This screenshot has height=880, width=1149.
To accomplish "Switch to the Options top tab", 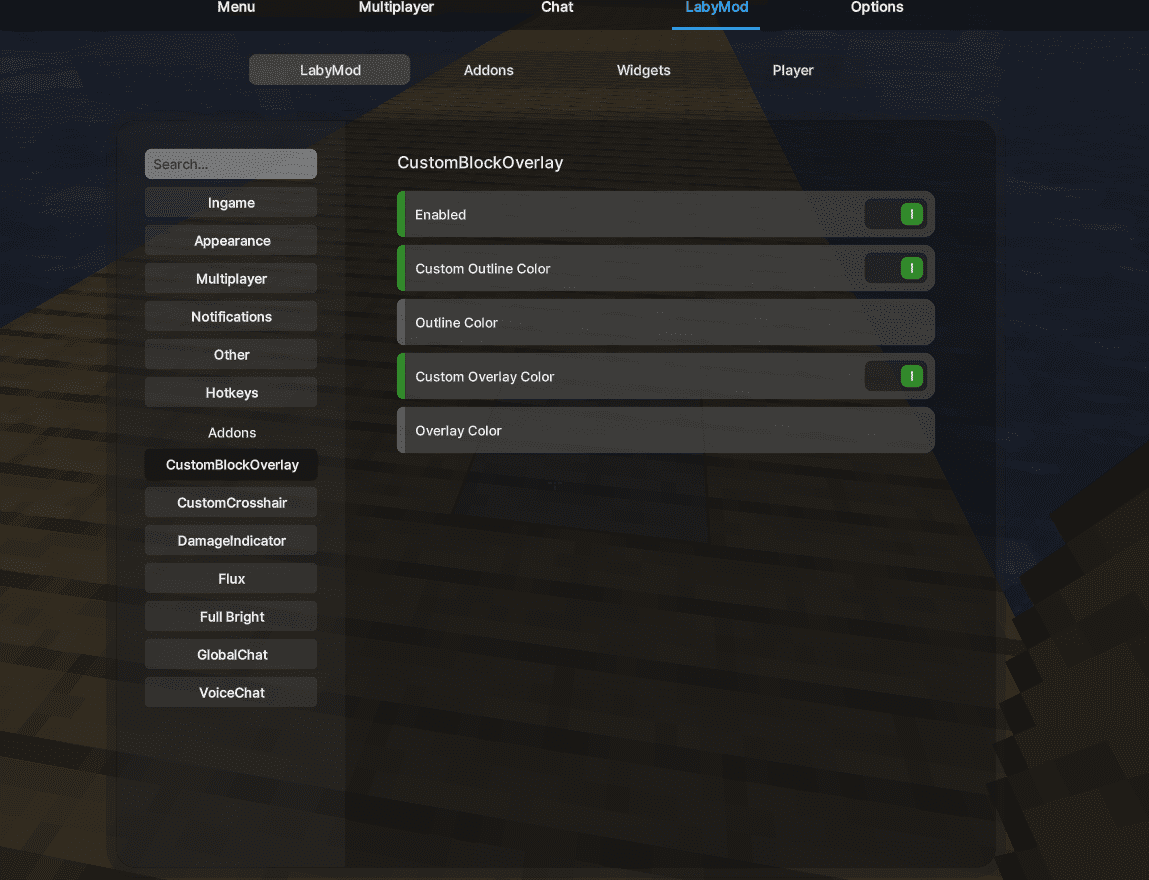I will (876, 8).
